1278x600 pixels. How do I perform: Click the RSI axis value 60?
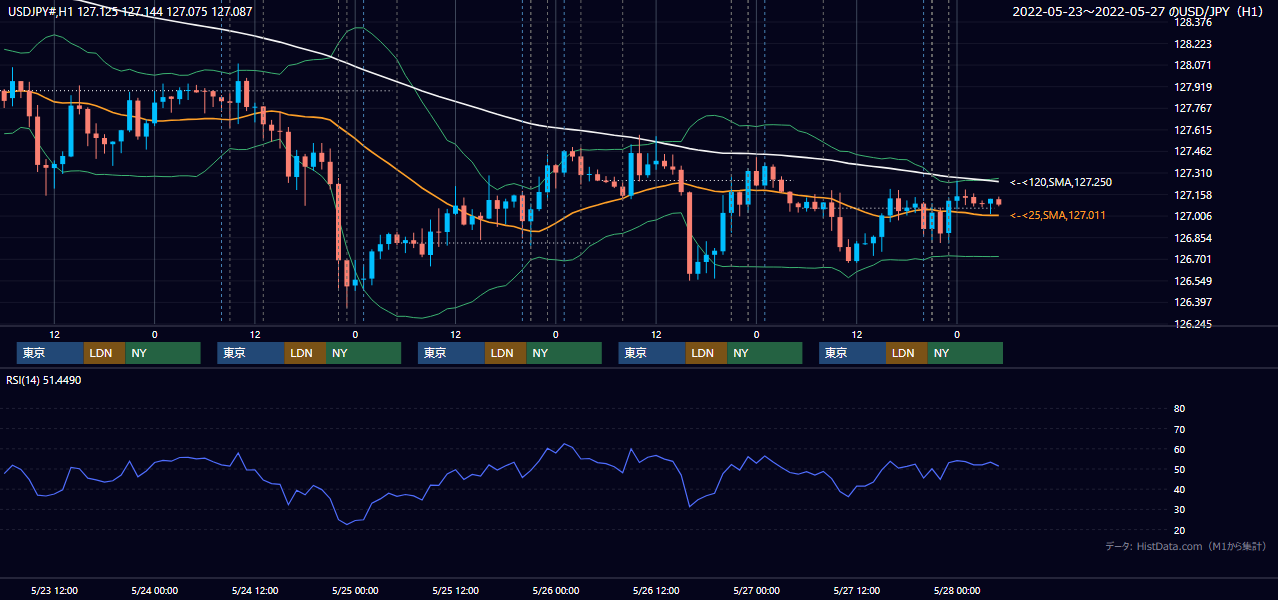1180,449
